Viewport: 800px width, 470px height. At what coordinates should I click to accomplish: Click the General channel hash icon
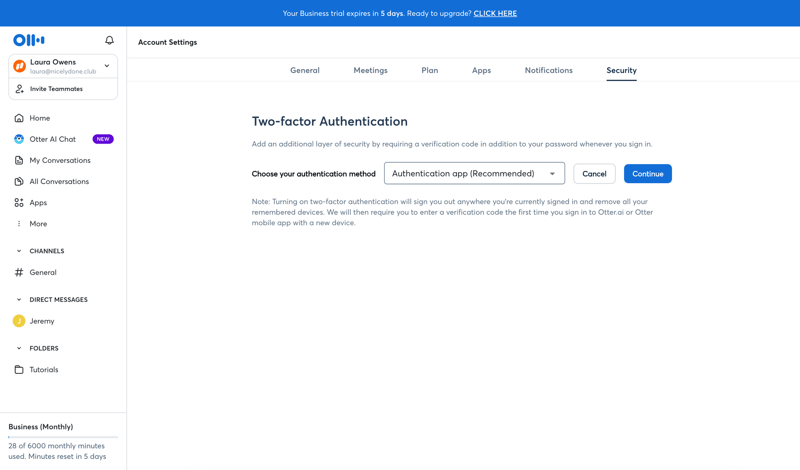(x=19, y=272)
